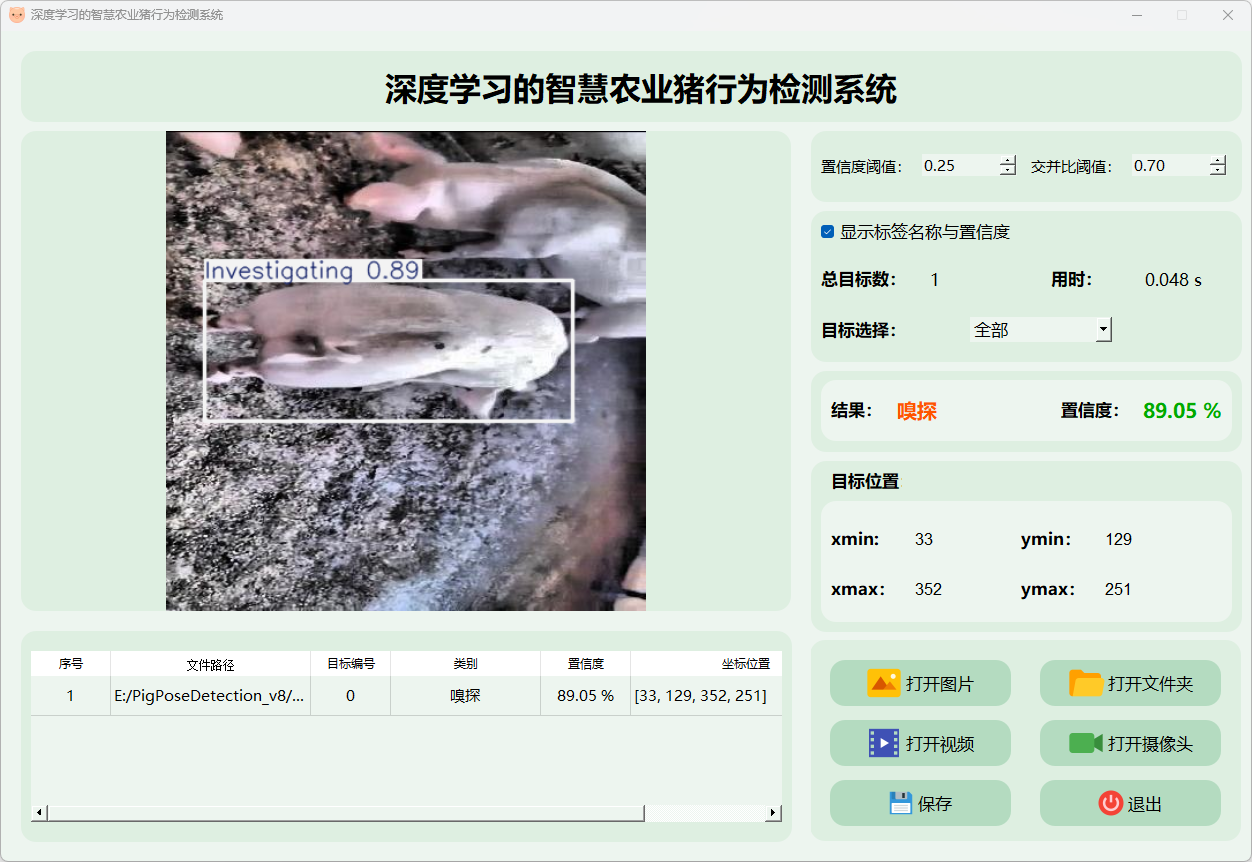Click the red power icon to exit
Screen dimensions: 1252x862
pyautogui.click(x=1110, y=804)
